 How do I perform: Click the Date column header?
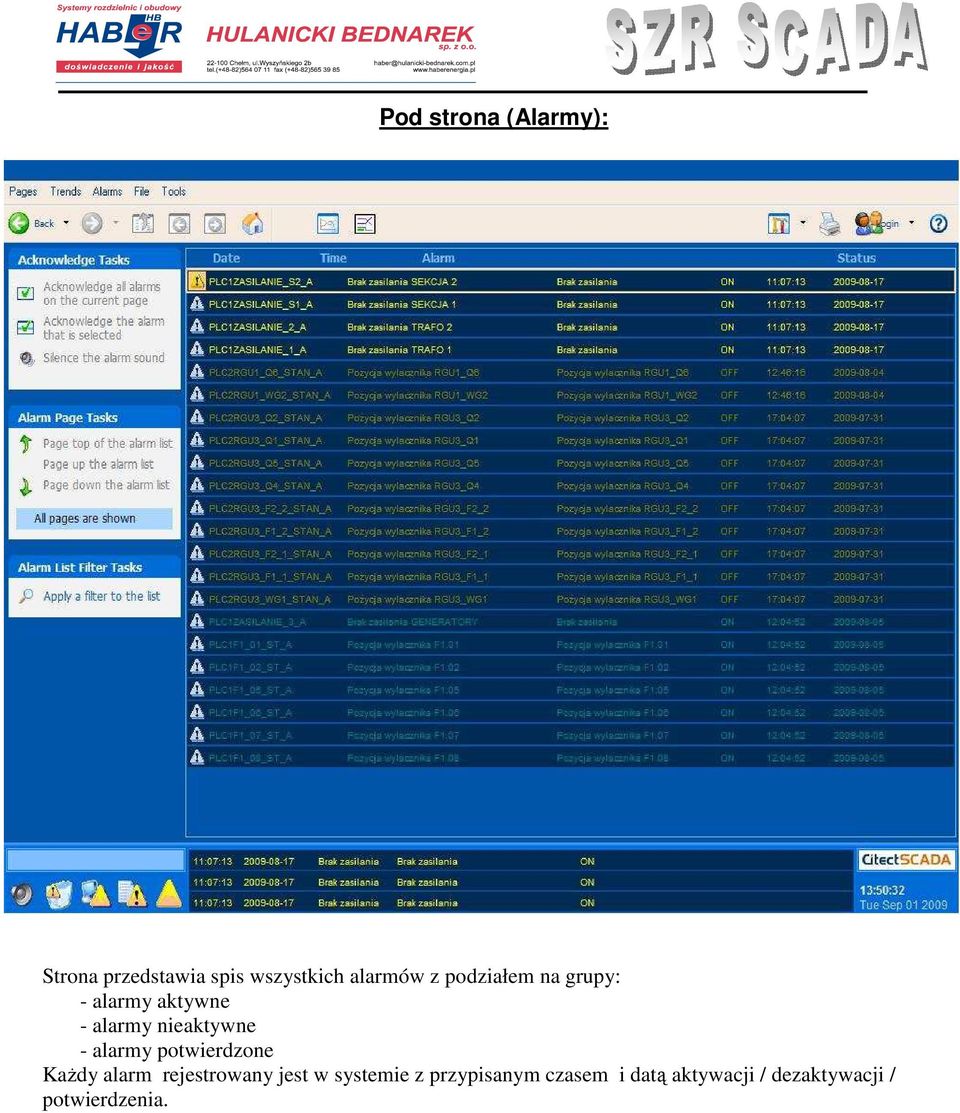pos(226,258)
